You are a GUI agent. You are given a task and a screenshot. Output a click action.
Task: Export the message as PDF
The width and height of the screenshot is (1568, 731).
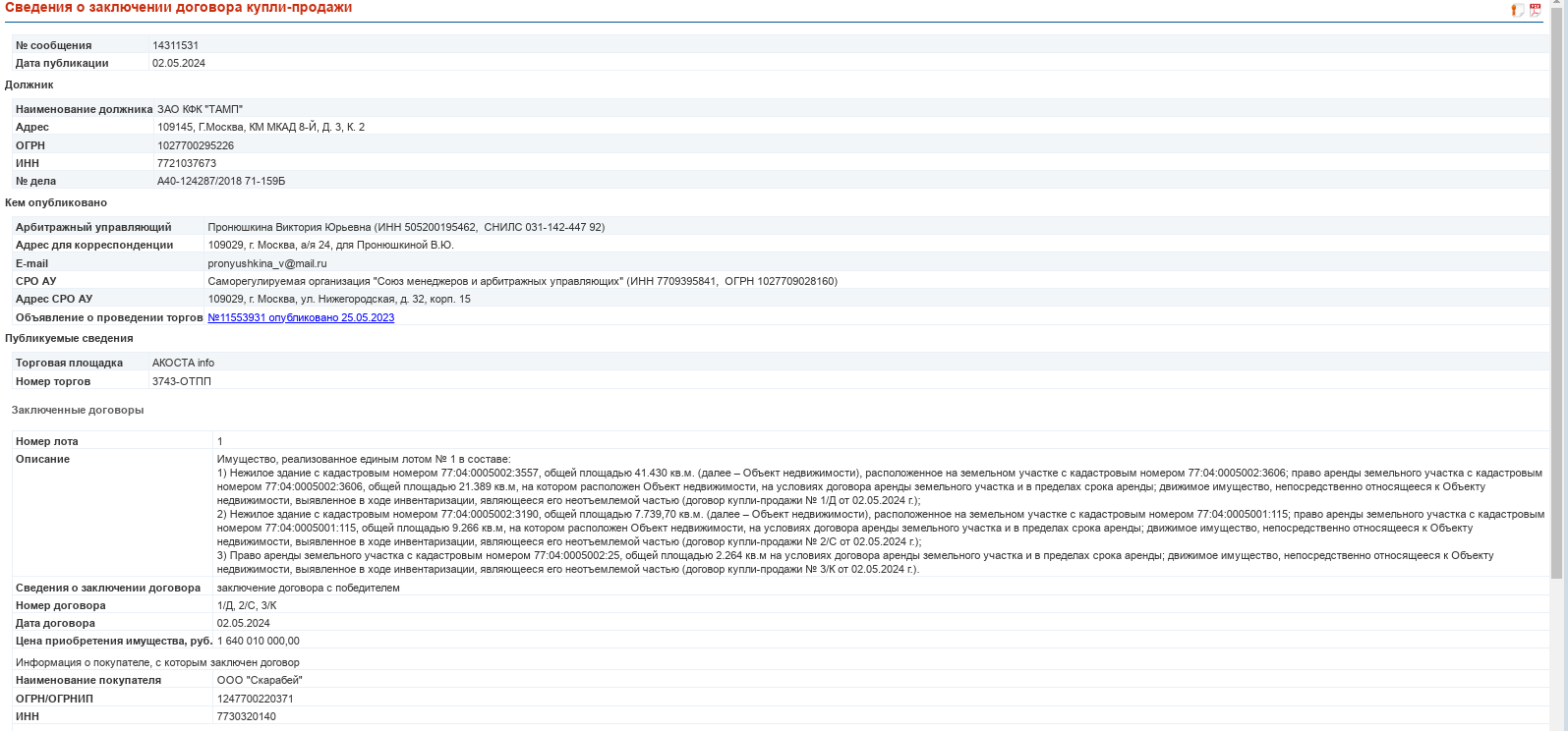pos(1536,10)
